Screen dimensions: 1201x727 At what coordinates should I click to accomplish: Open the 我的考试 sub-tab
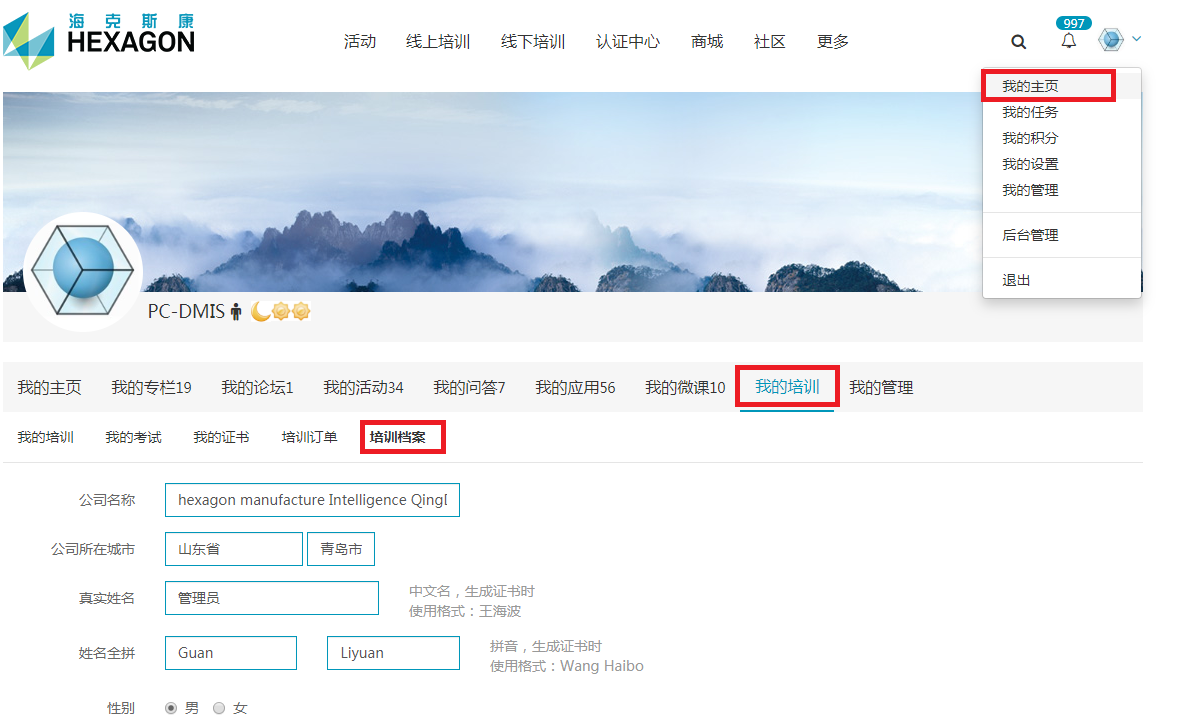coord(133,438)
